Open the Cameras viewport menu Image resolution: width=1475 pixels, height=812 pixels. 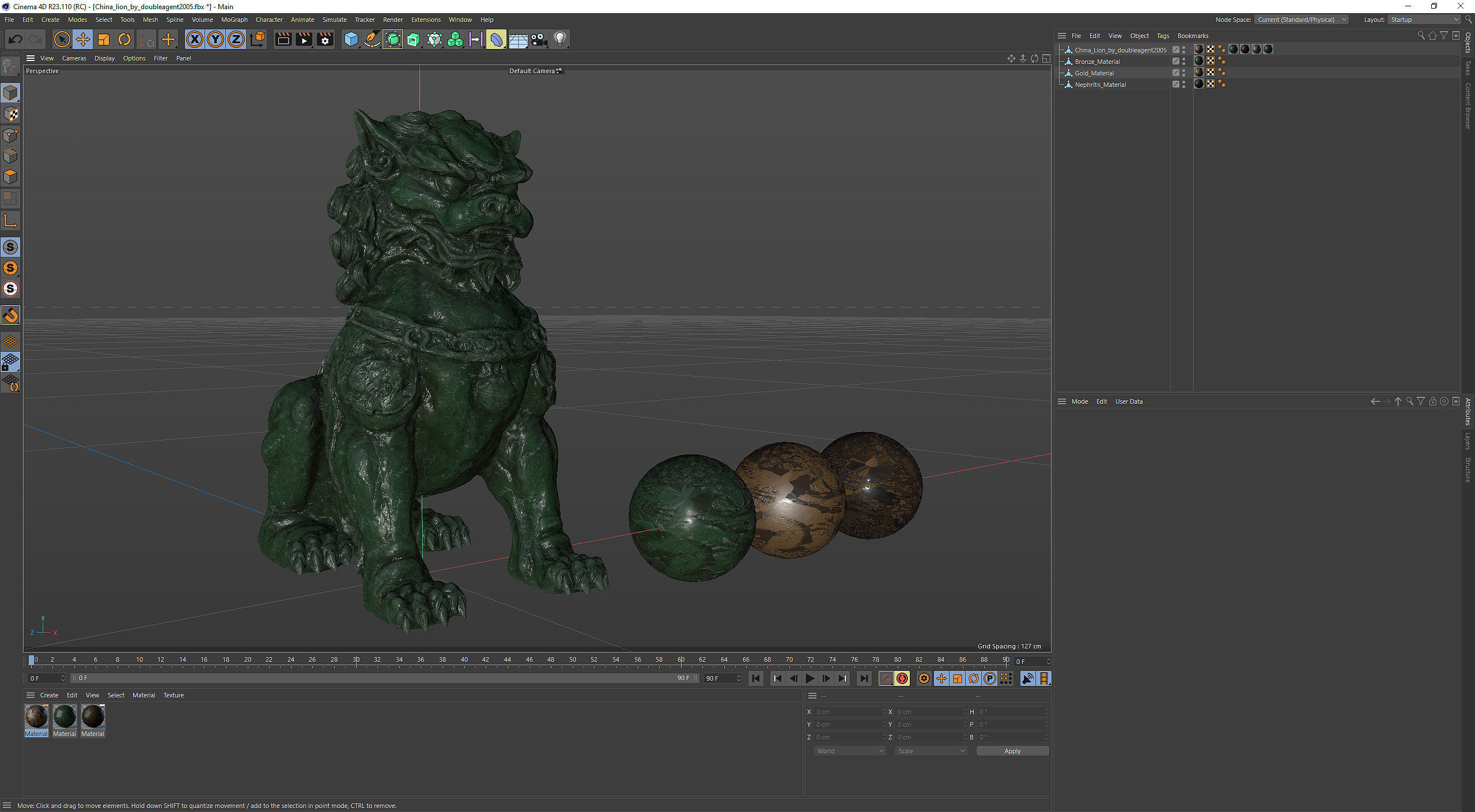tap(74, 58)
